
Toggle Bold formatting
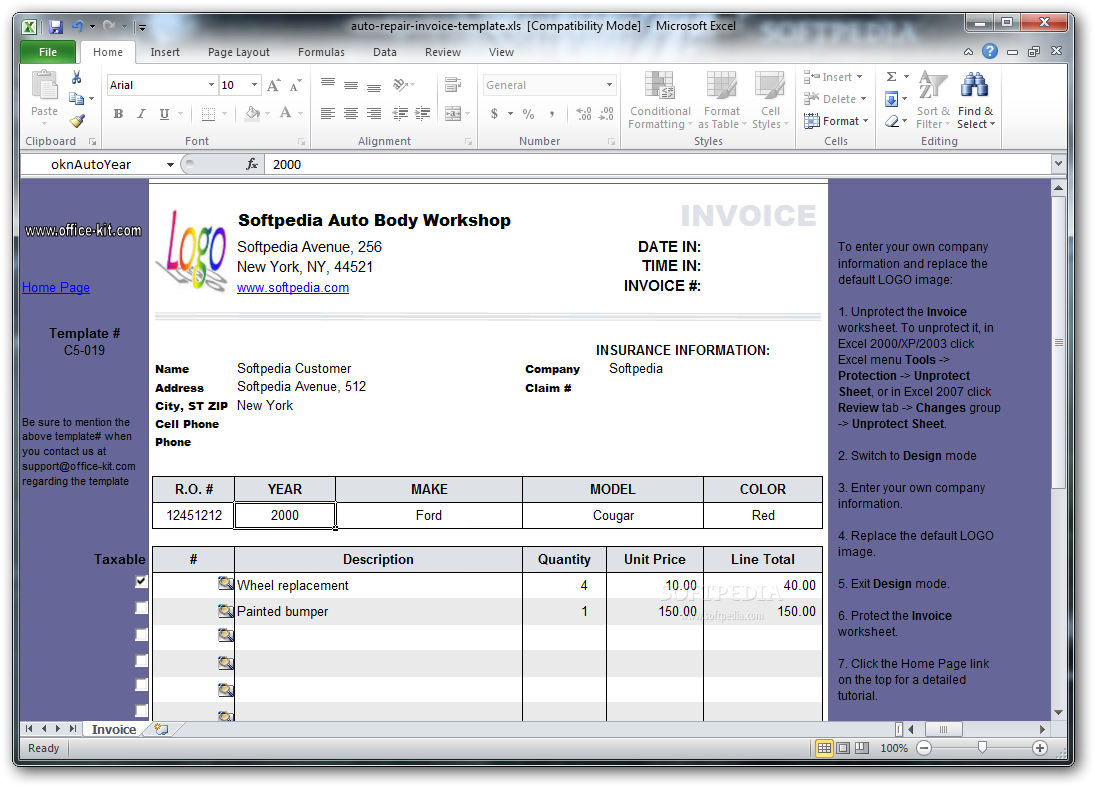tap(118, 113)
